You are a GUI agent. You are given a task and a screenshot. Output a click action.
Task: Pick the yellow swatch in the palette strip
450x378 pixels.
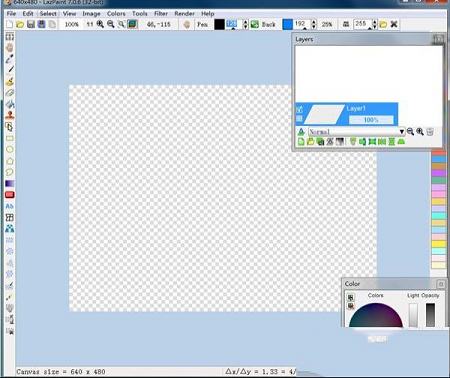click(439, 244)
